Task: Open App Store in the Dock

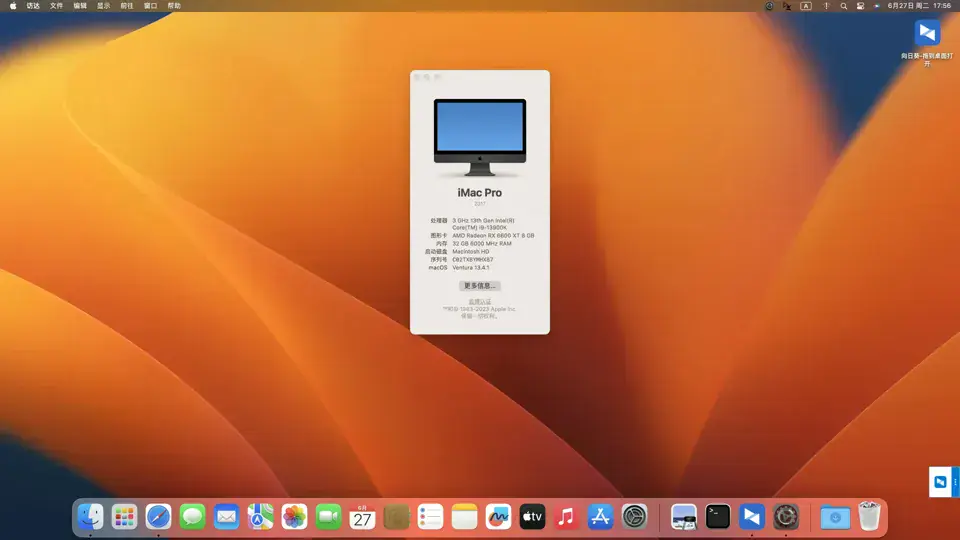Action: (x=600, y=517)
